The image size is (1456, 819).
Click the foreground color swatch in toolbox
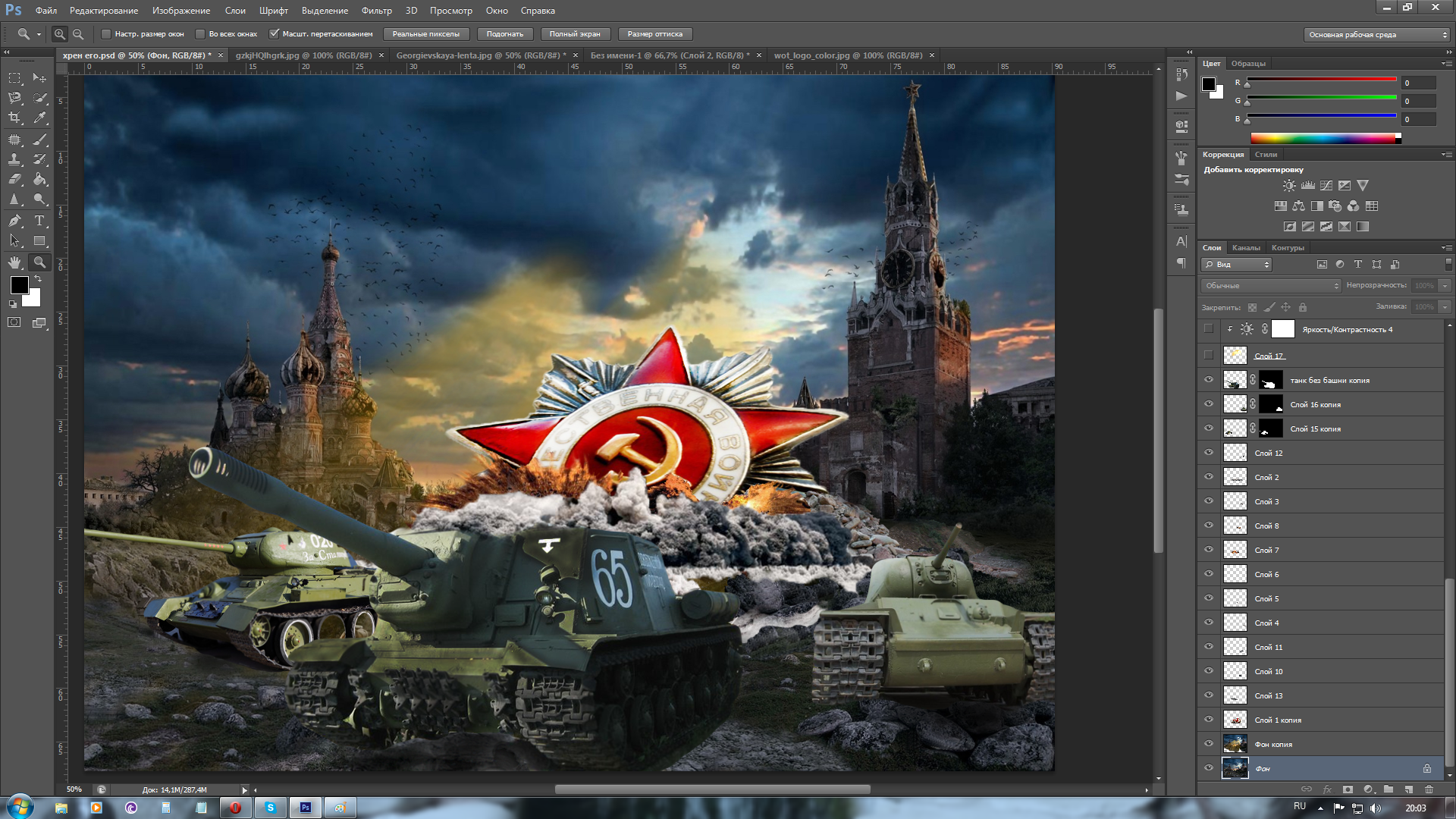click(x=20, y=285)
